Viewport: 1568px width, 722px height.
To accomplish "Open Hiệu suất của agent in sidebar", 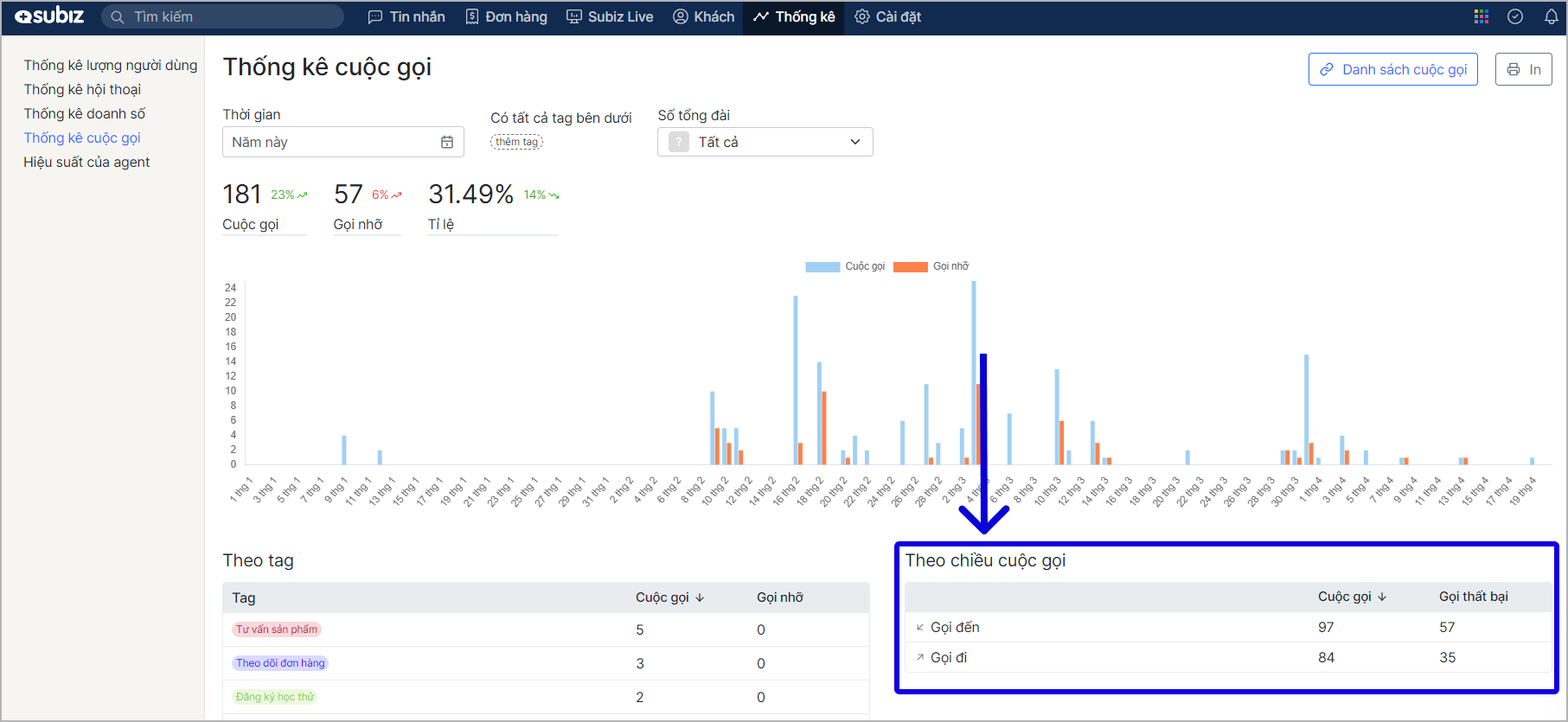I will [x=86, y=162].
